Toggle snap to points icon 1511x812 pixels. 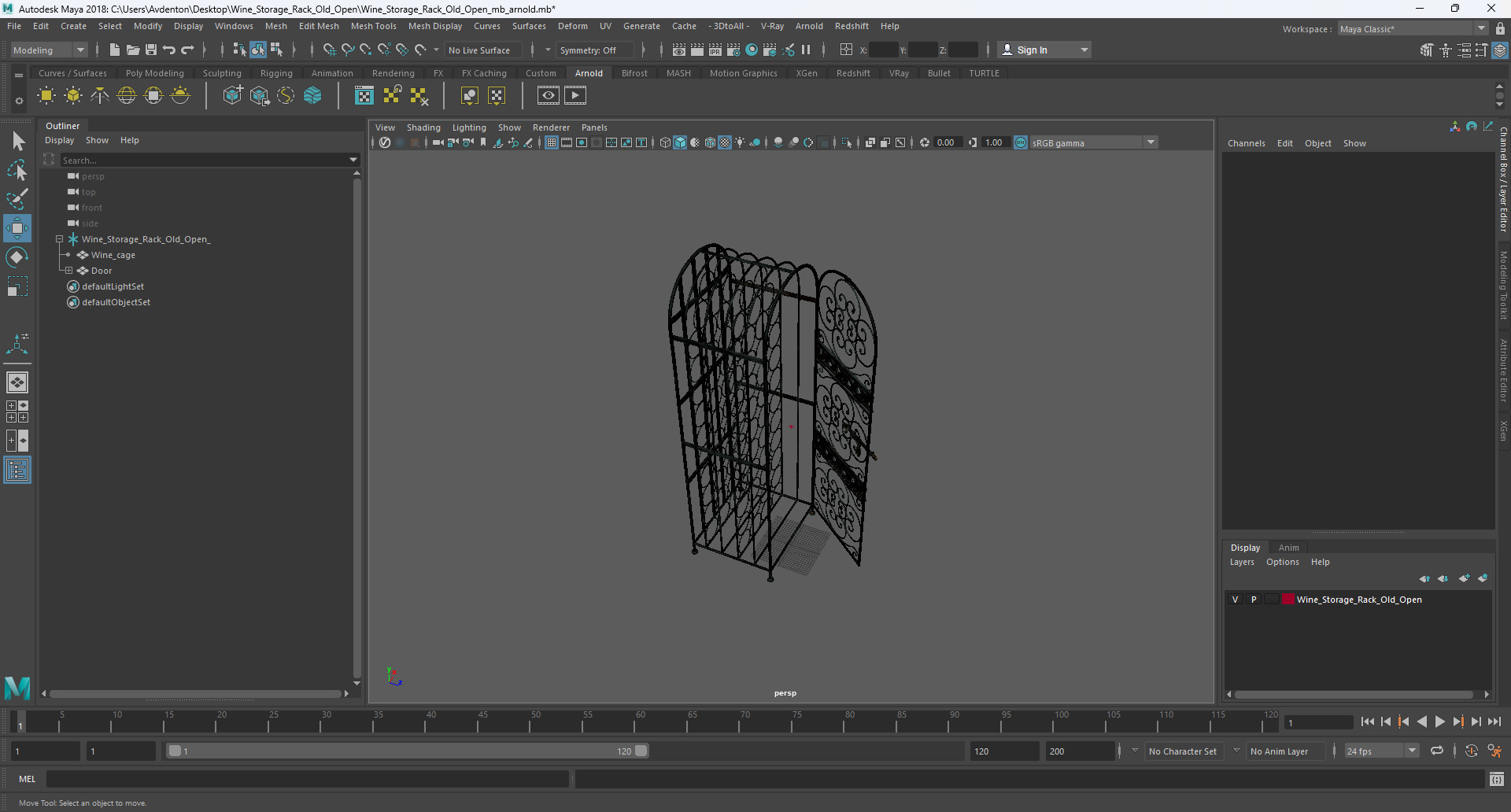(365, 50)
